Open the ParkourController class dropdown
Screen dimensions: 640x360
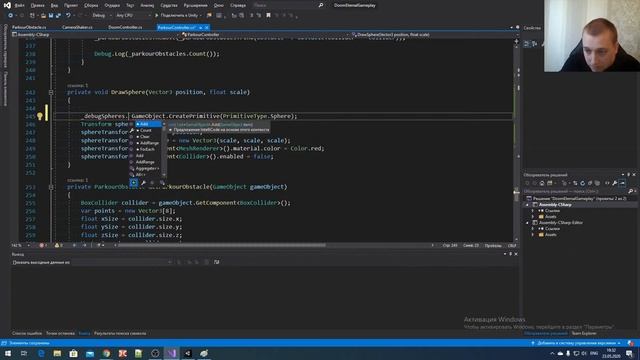click(265, 35)
